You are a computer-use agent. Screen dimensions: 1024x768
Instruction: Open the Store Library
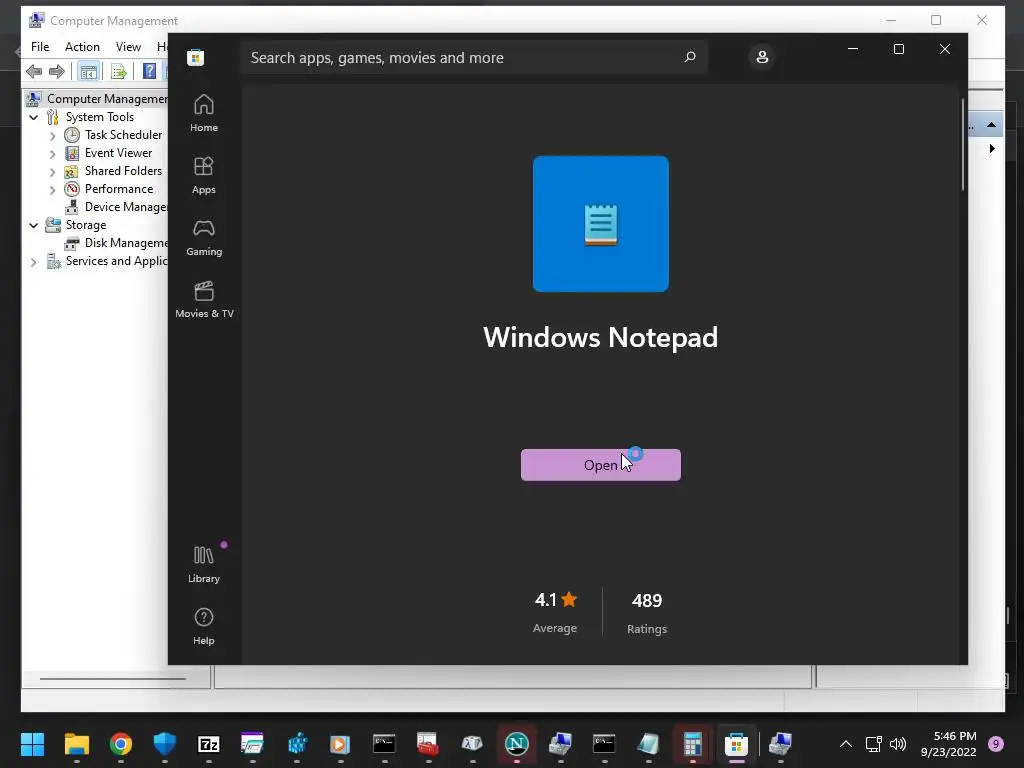(x=204, y=564)
